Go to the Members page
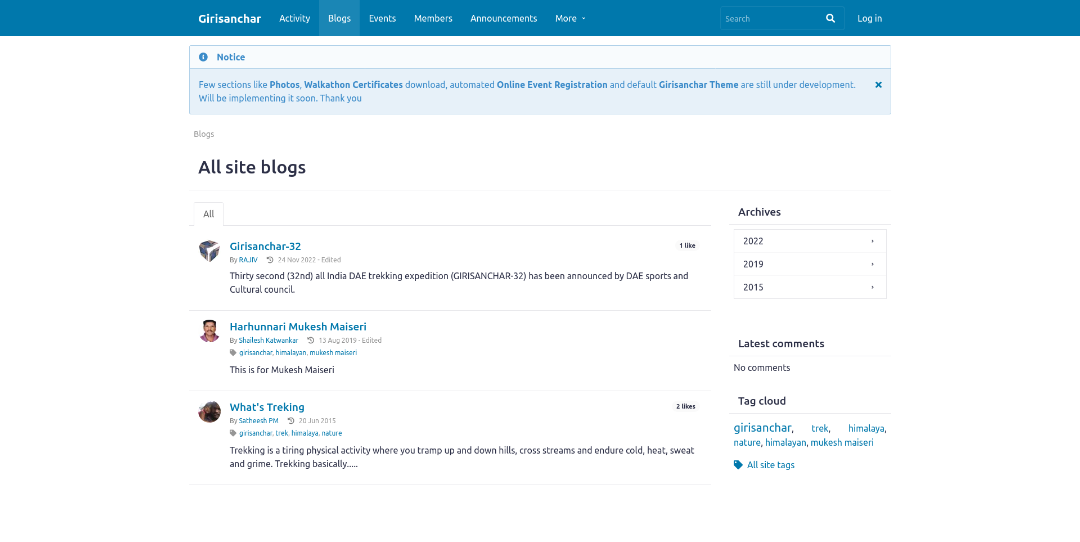Screen dimensions: 1080x542 pos(433,18)
